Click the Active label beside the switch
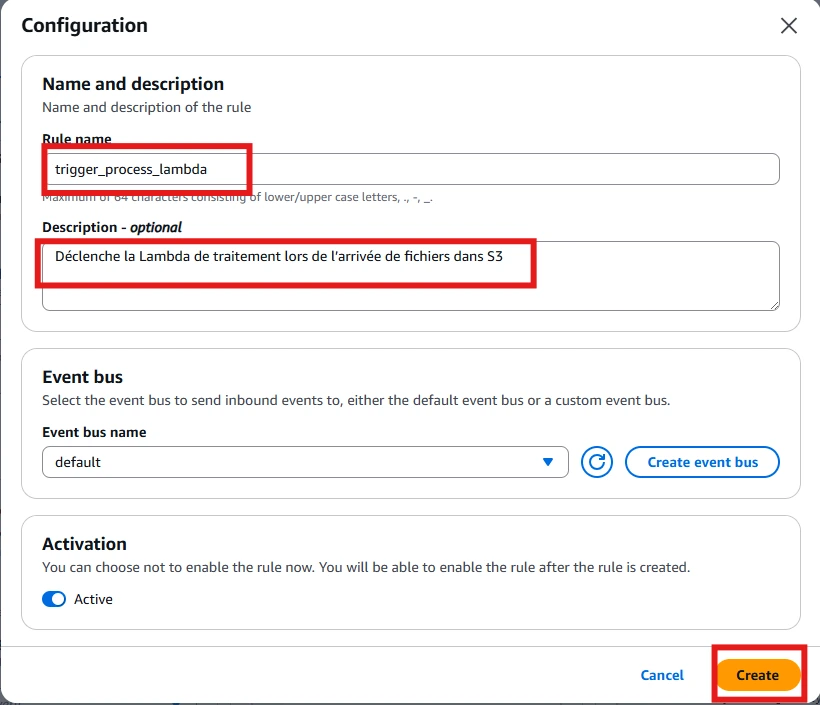 (93, 599)
